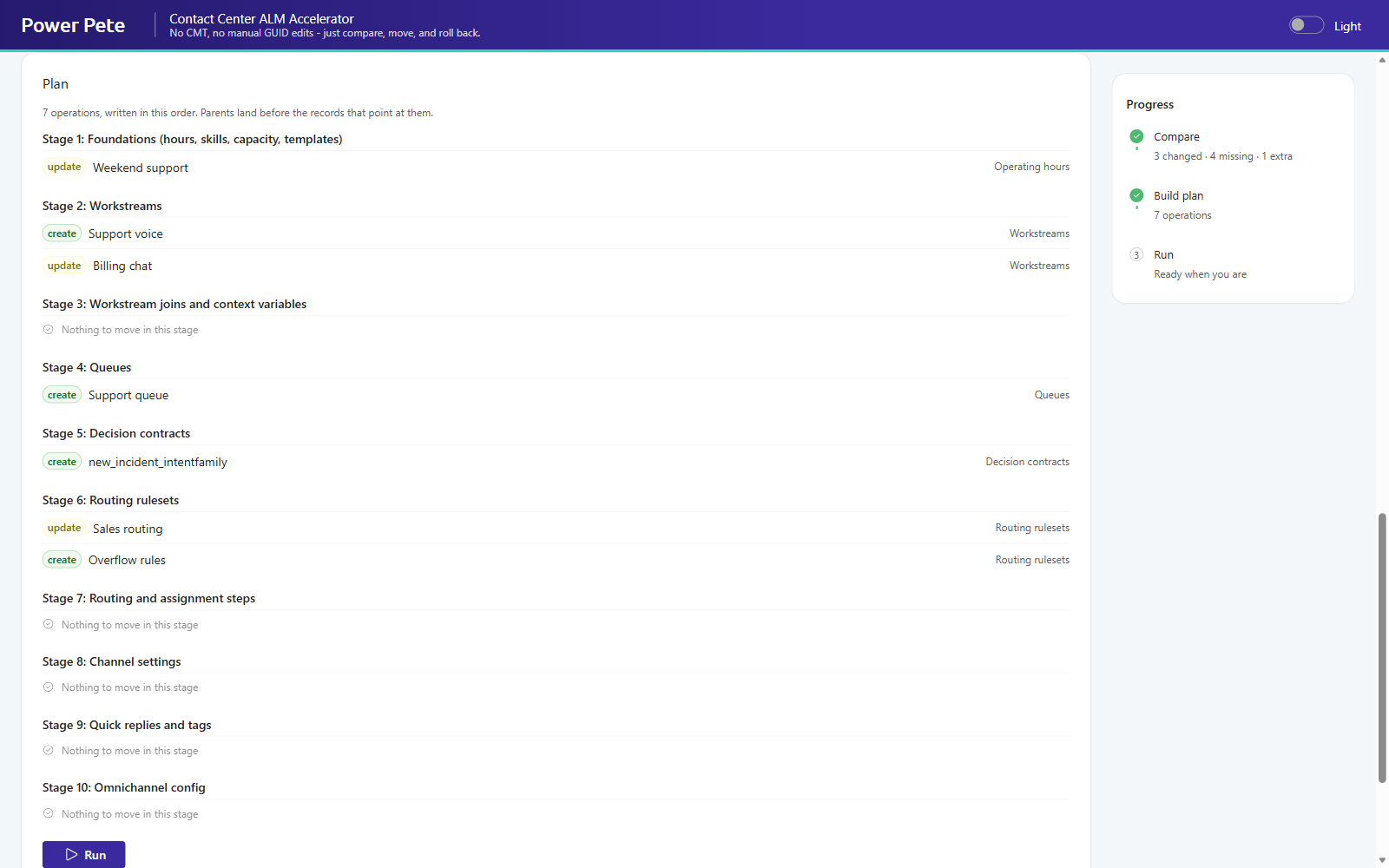Click Workstreams label on Billing chat row
The height and width of the screenshot is (868, 1389).
(x=1039, y=266)
